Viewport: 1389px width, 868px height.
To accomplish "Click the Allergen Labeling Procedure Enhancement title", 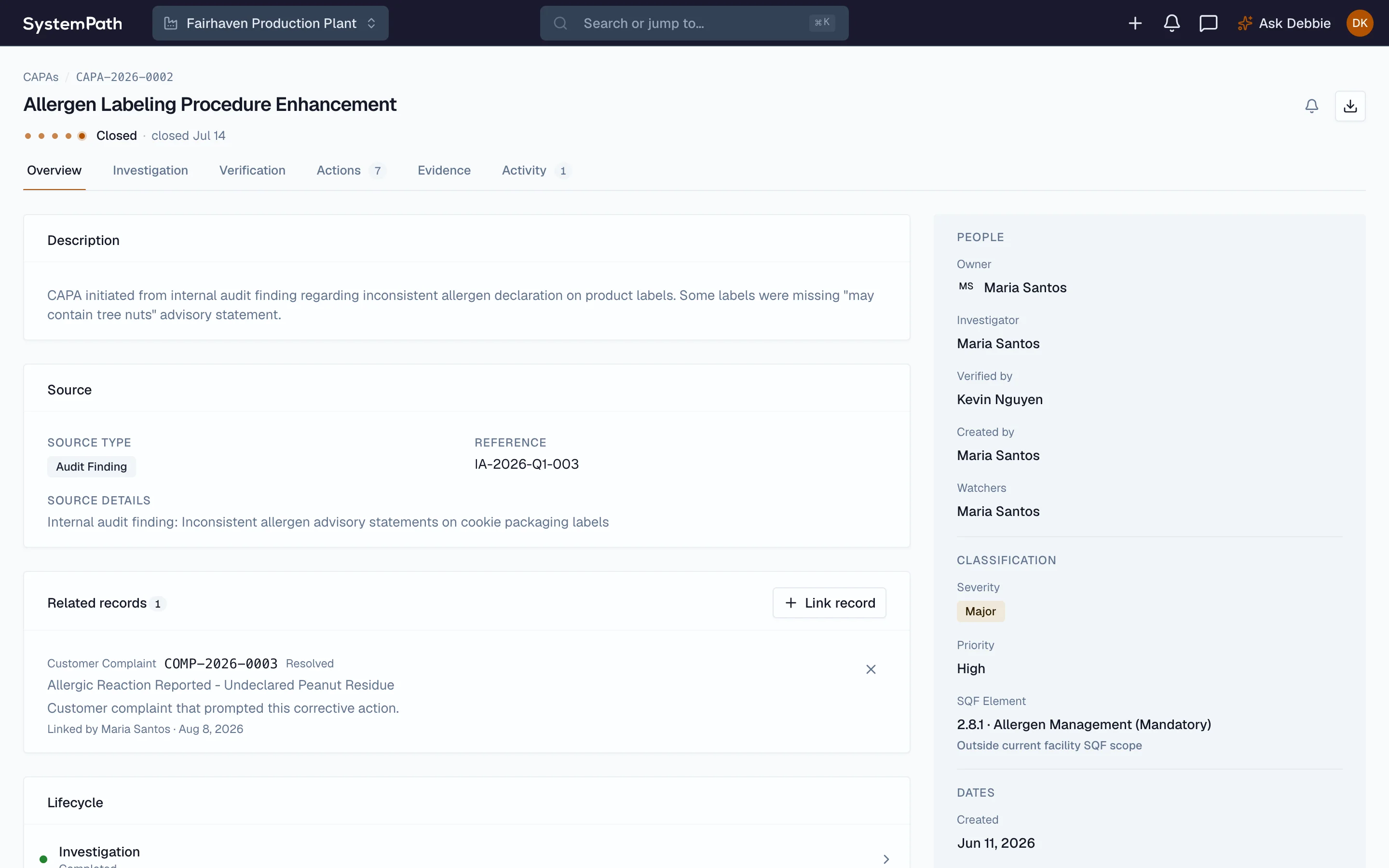I will click(209, 105).
